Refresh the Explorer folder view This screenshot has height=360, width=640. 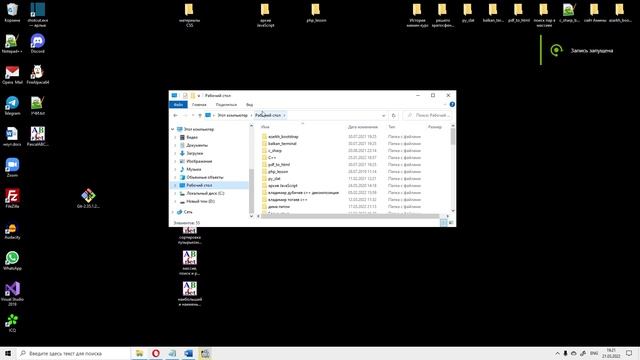[393, 116]
